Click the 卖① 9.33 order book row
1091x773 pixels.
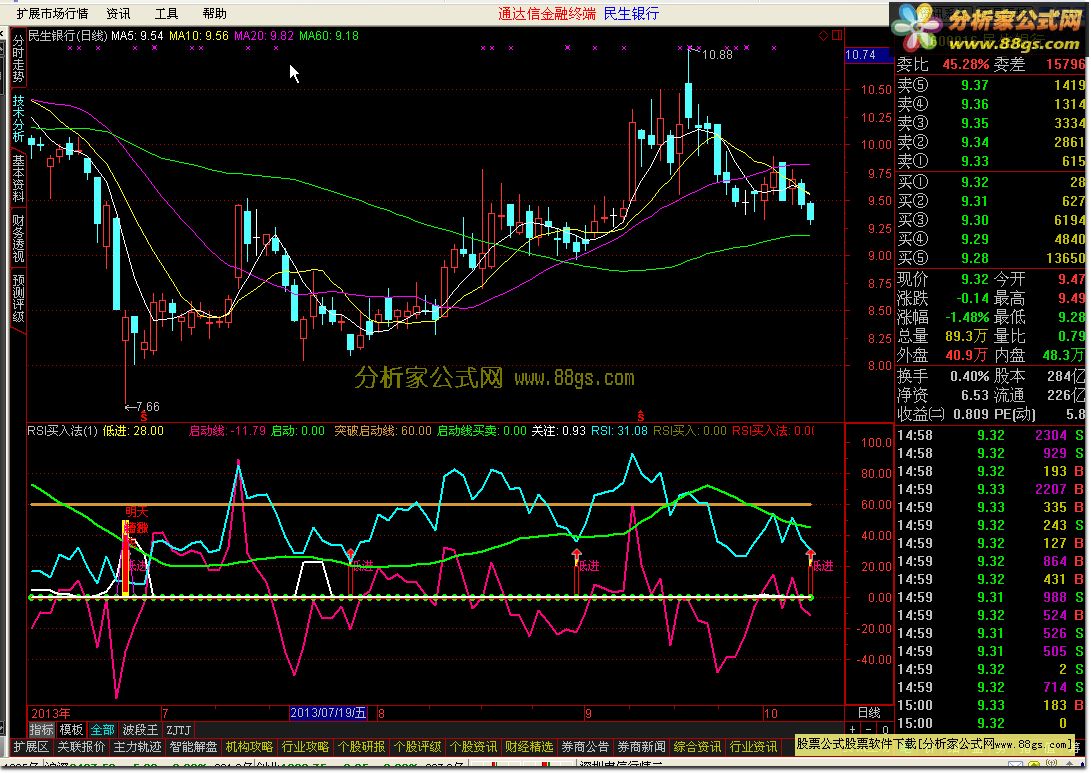point(991,161)
